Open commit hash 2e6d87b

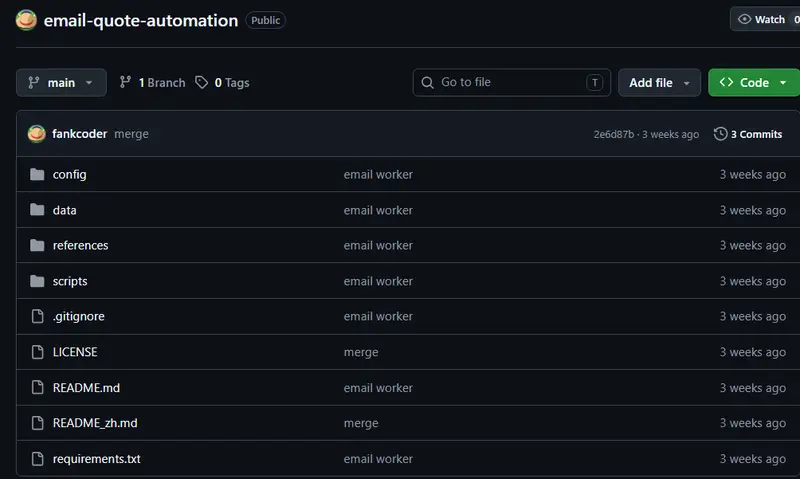(614, 134)
